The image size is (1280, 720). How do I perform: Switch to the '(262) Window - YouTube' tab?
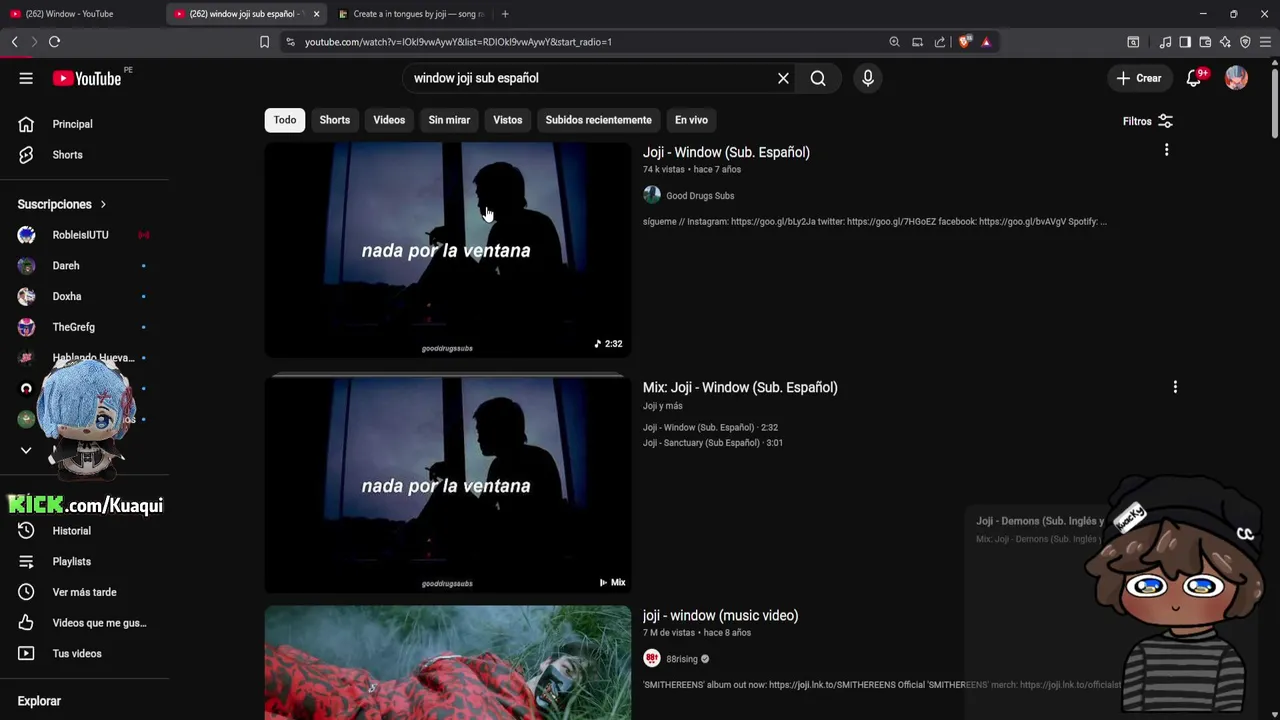pyautogui.click(x=82, y=14)
